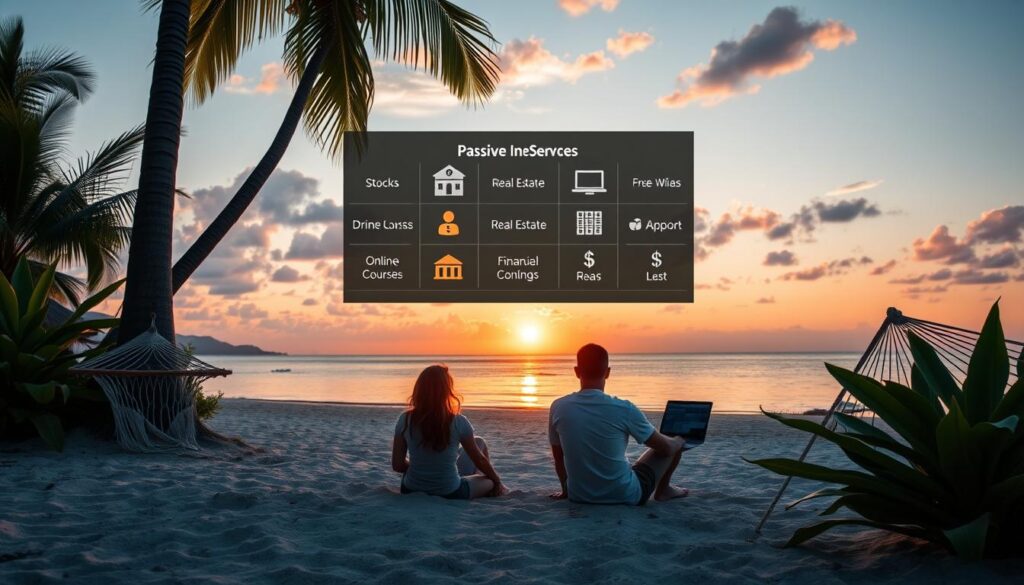
Task: Click the laptop screen on man's lap
Action: (x=688, y=420)
